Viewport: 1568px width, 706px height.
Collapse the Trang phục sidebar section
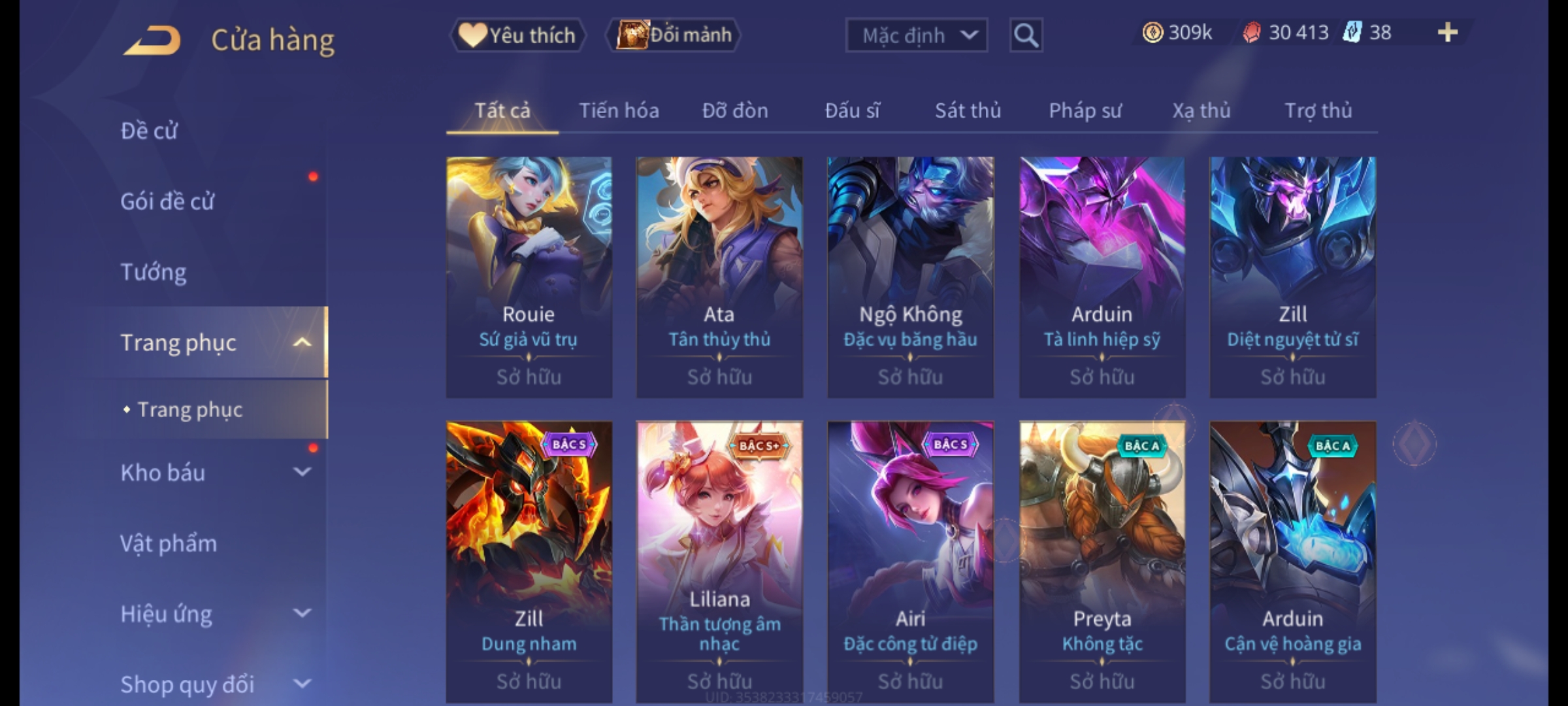point(302,343)
